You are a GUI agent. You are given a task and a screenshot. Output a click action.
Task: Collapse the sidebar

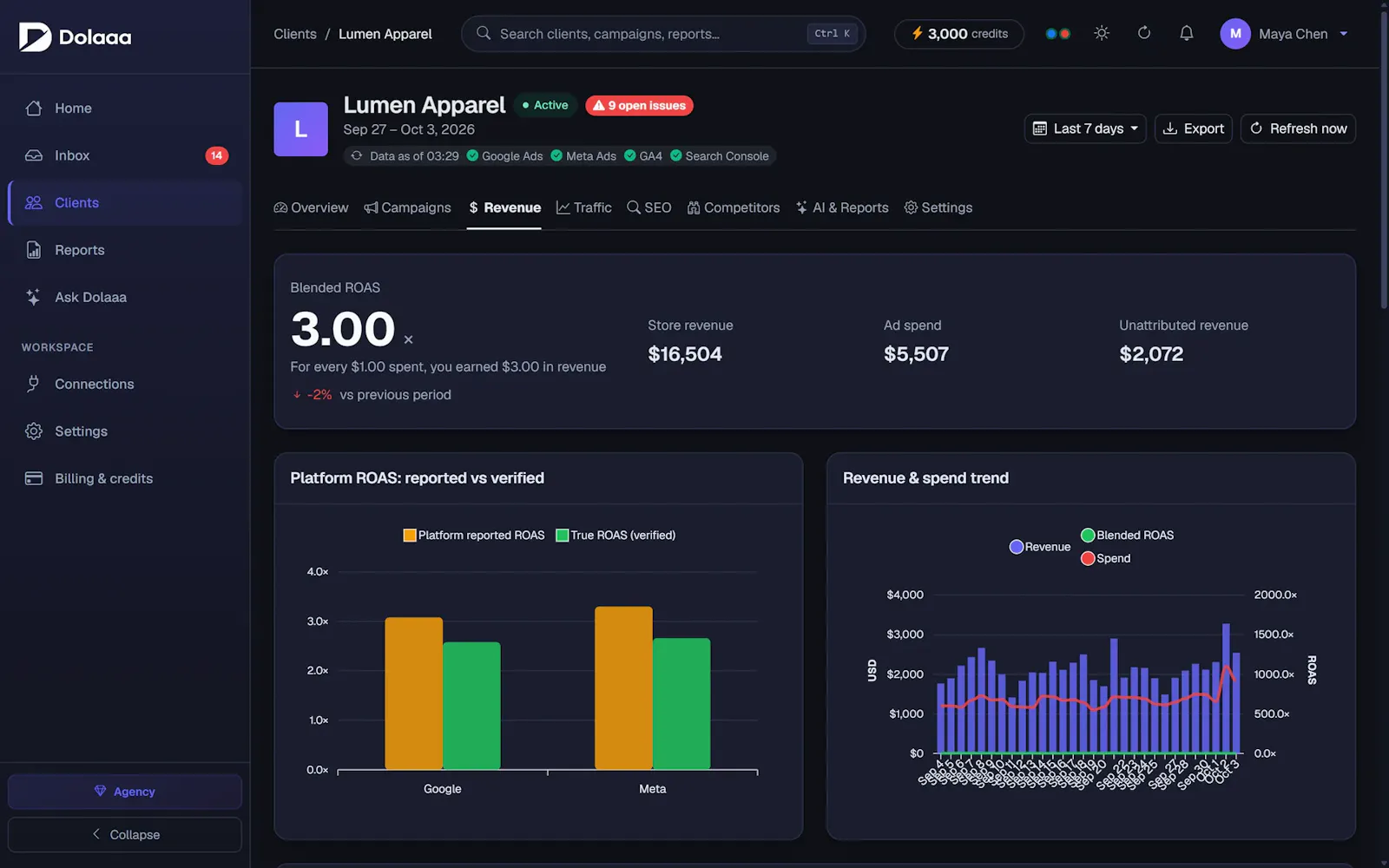[125, 834]
